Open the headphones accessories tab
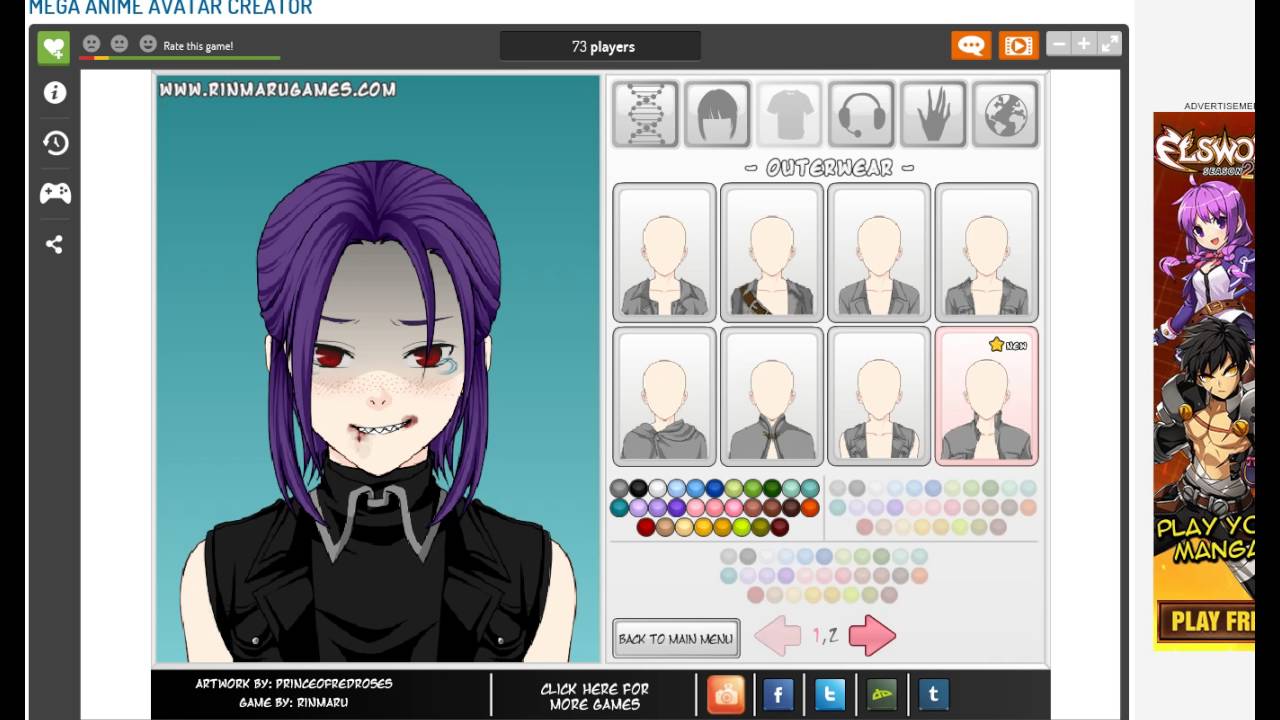The width and height of the screenshot is (1280, 720). [x=861, y=114]
